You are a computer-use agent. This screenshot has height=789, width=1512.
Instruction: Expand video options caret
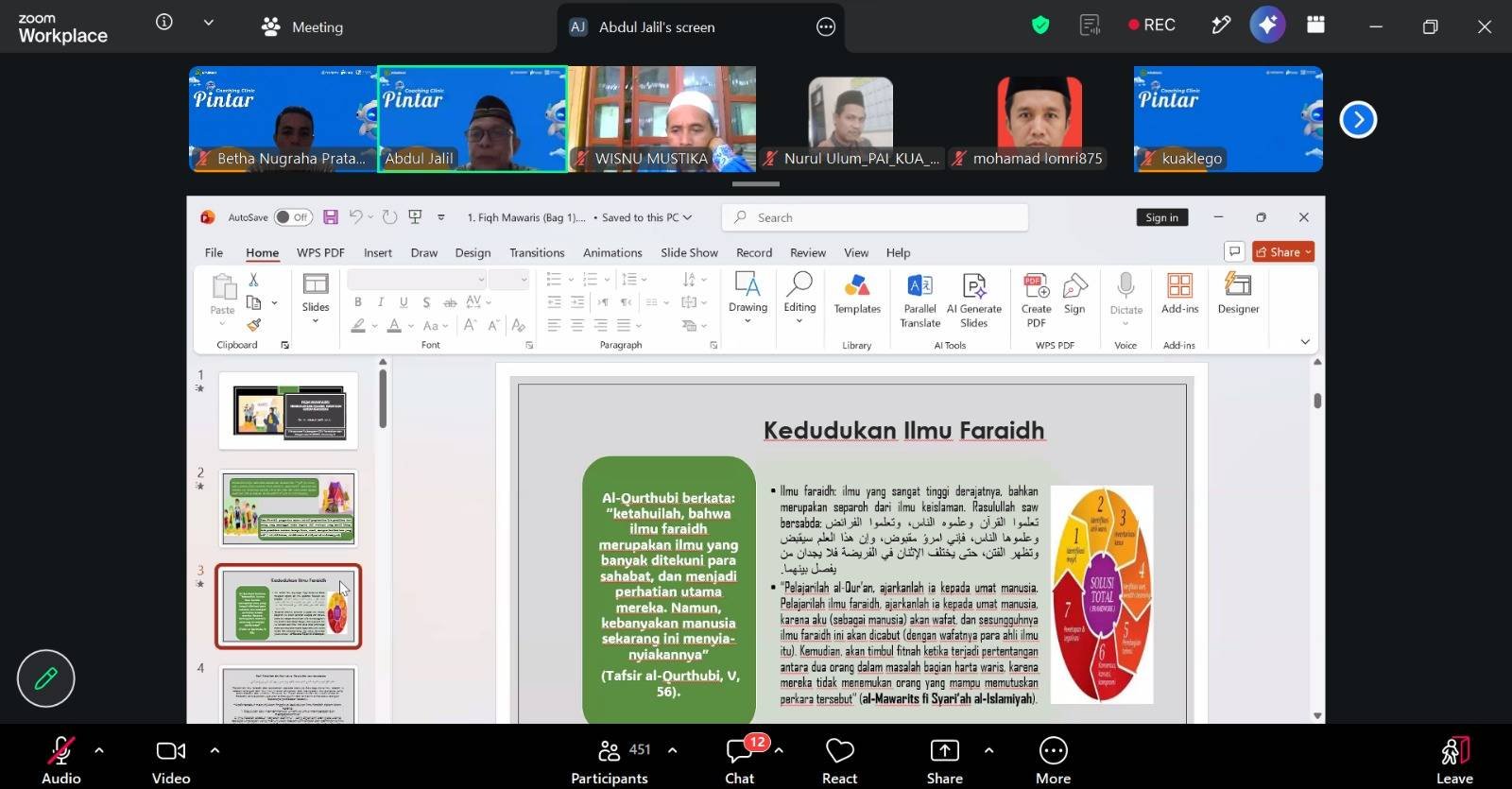215,750
